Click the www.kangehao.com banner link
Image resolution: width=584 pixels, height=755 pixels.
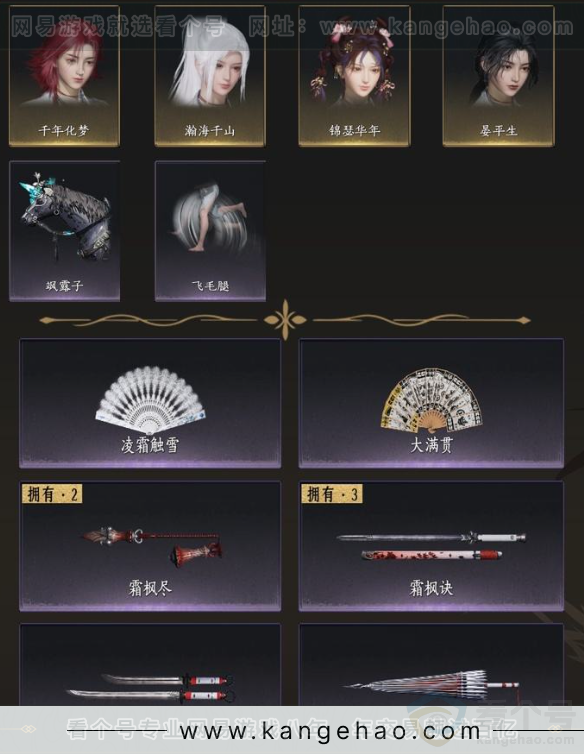coord(330,731)
